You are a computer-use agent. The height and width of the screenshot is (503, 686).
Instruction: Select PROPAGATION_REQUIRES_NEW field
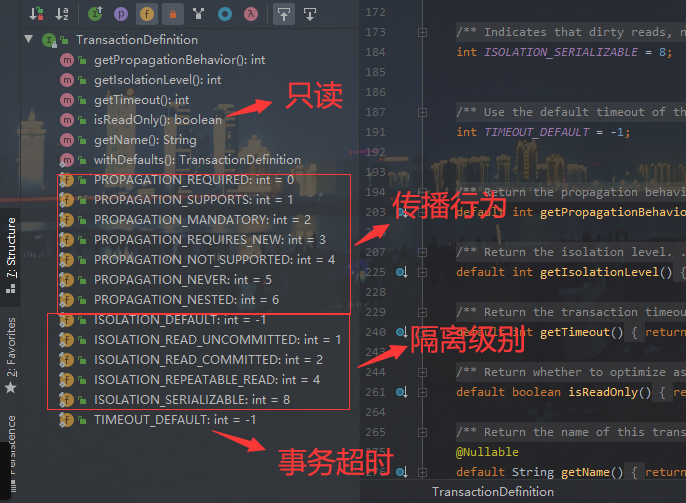pos(210,240)
